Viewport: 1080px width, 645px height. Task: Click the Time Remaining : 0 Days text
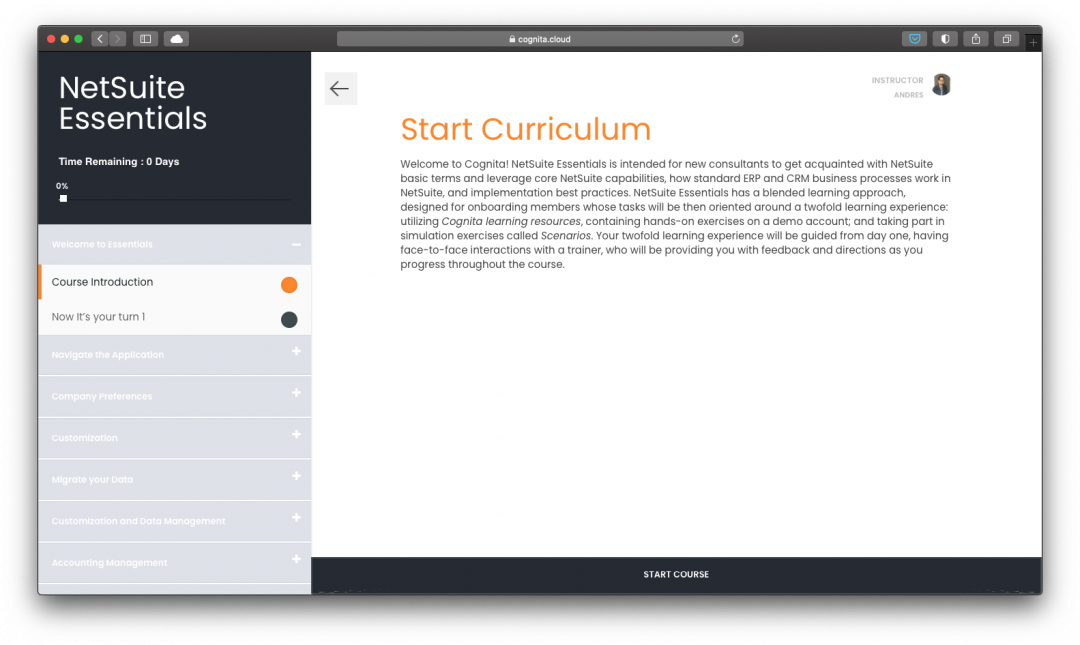point(118,161)
